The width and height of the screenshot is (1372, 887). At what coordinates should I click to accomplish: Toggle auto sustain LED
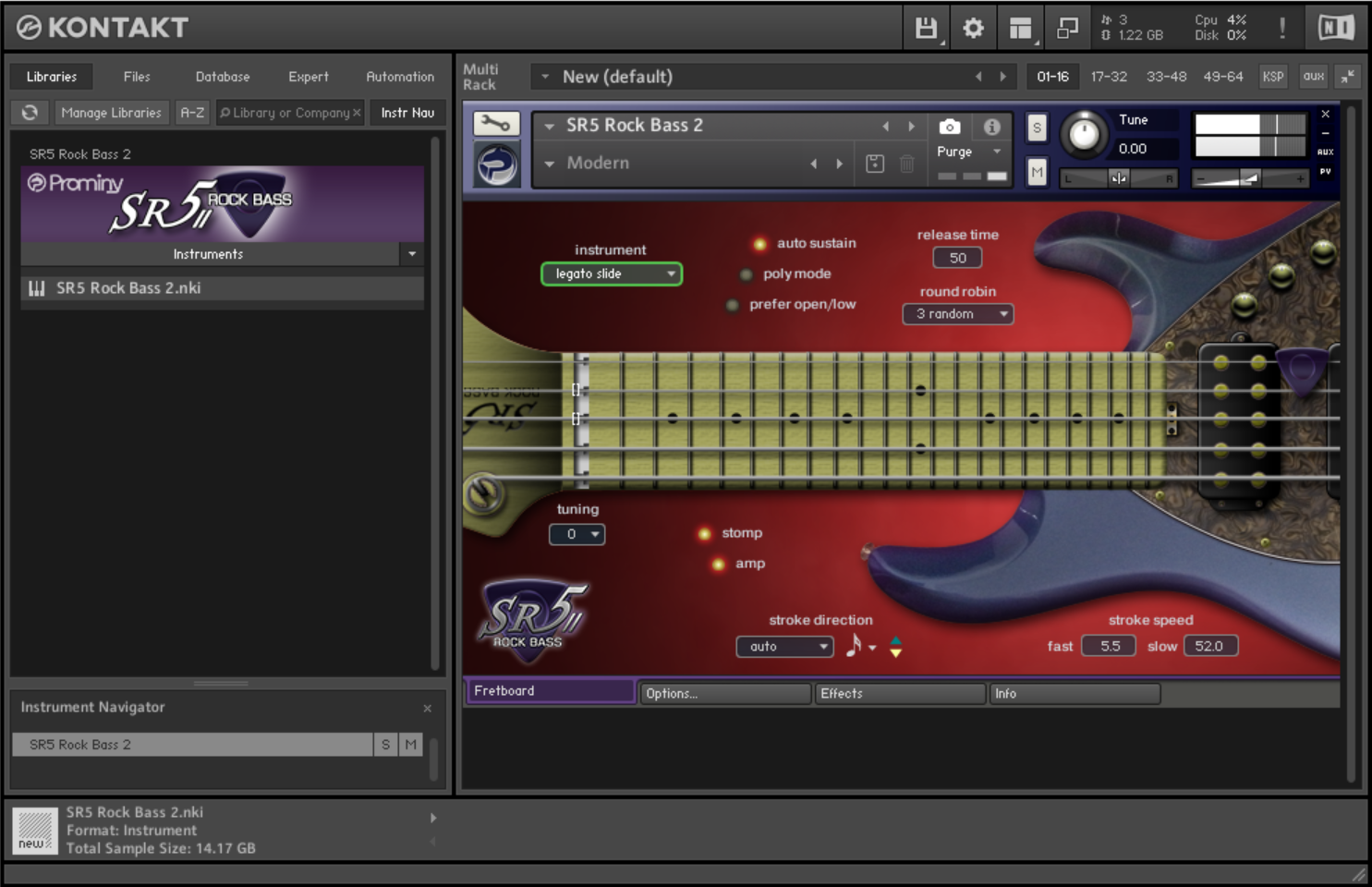point(759,244)
